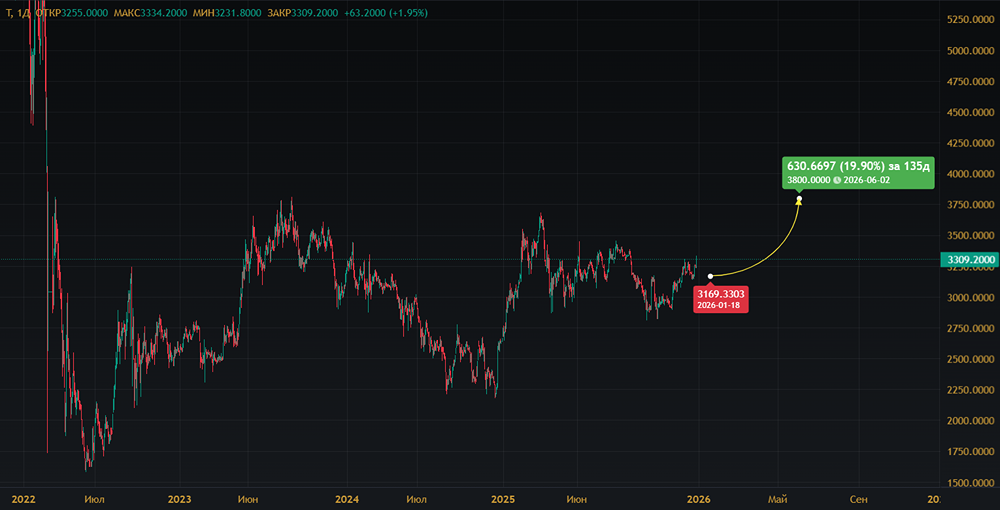Click the Июл label following 2022
This screenshot has width=1000, height=510.
[x=95, y=499]
